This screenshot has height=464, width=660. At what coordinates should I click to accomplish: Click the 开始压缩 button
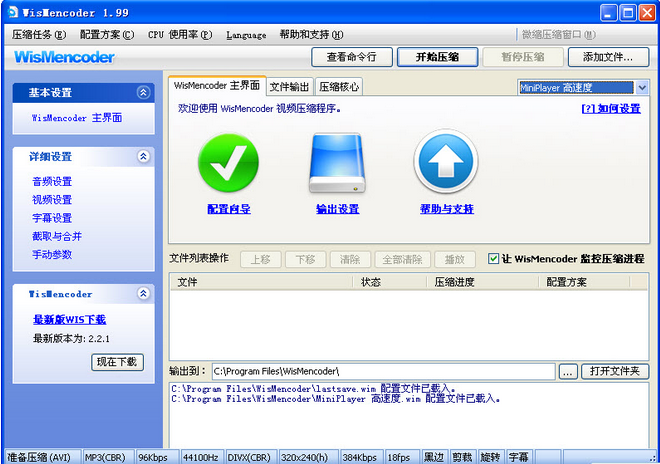coord(437,57)
